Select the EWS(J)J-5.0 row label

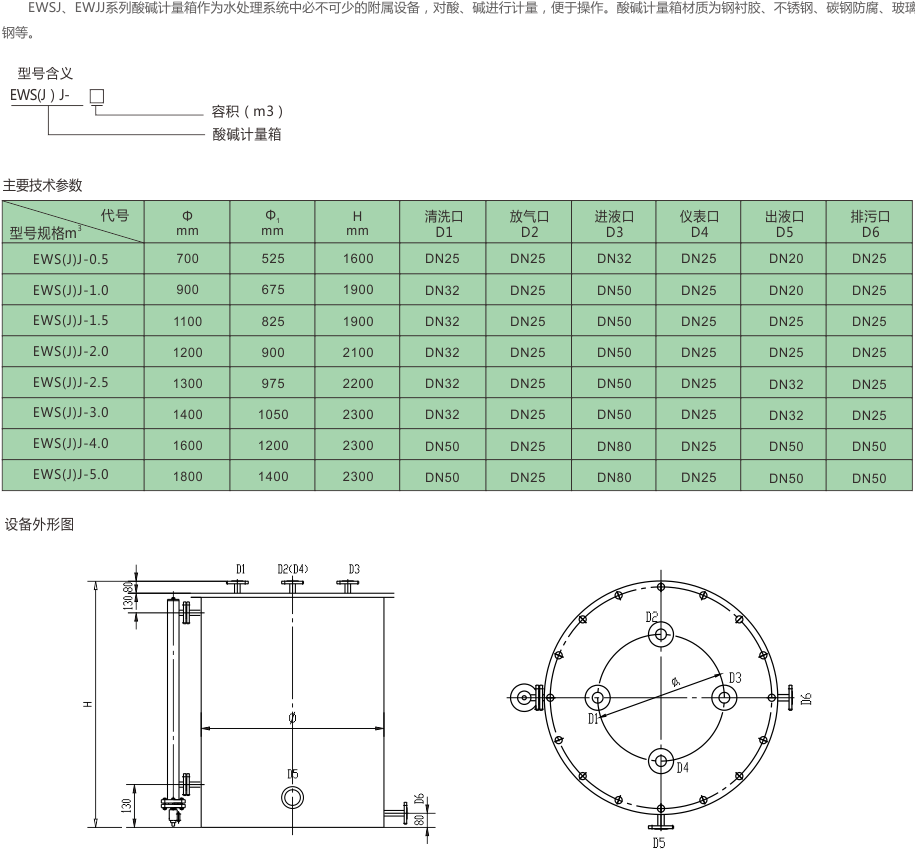(71, 476)
